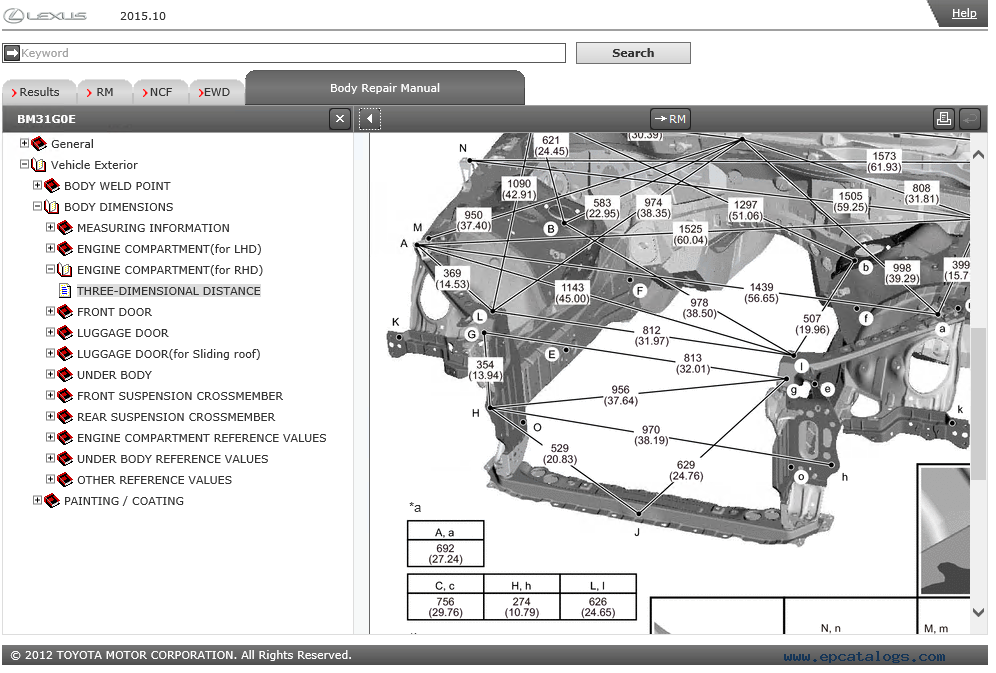The image size is (996, 673).
Task: Click the General book icon
Action: tap(39, 143)
